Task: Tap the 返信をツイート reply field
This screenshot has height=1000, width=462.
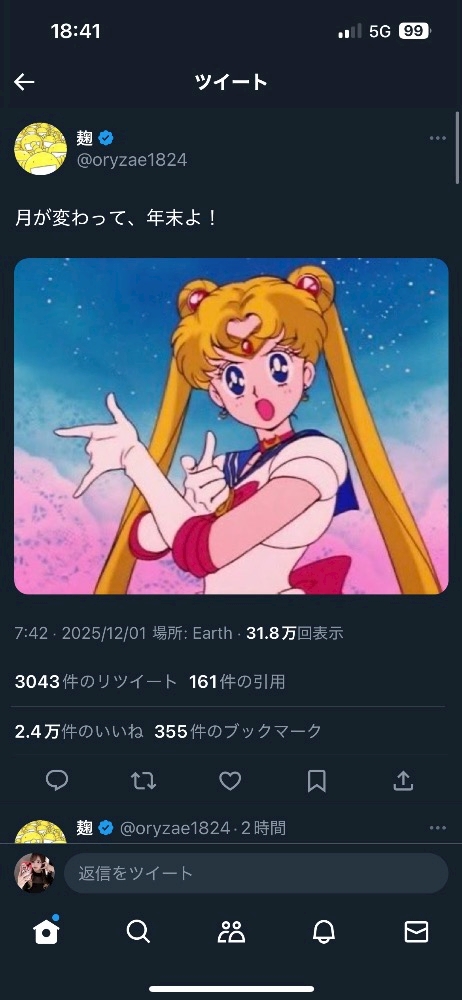Action: coord(256,873)
